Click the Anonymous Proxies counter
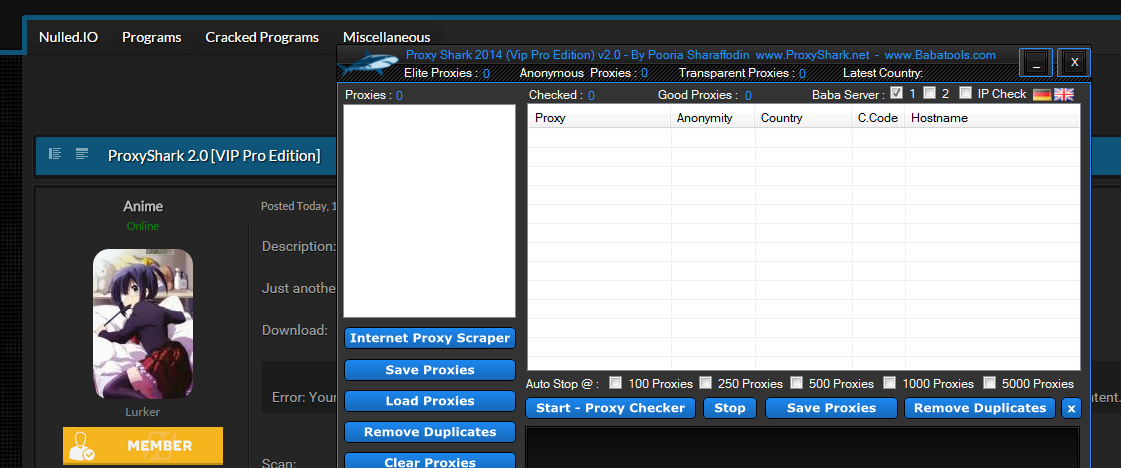 click(583, 73)
